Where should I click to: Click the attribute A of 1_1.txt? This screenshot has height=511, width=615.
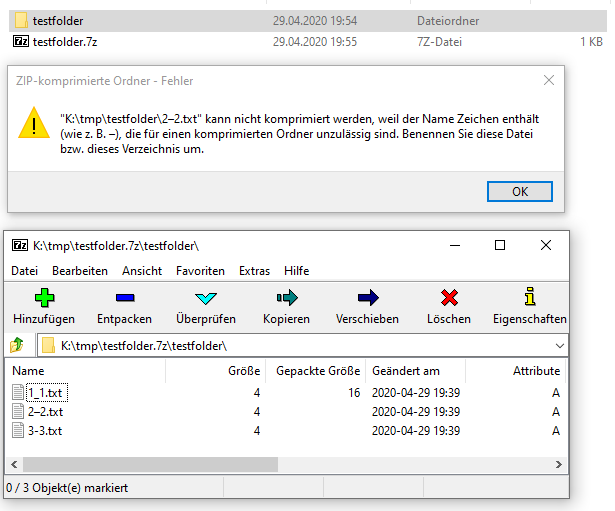click(556, 393)
